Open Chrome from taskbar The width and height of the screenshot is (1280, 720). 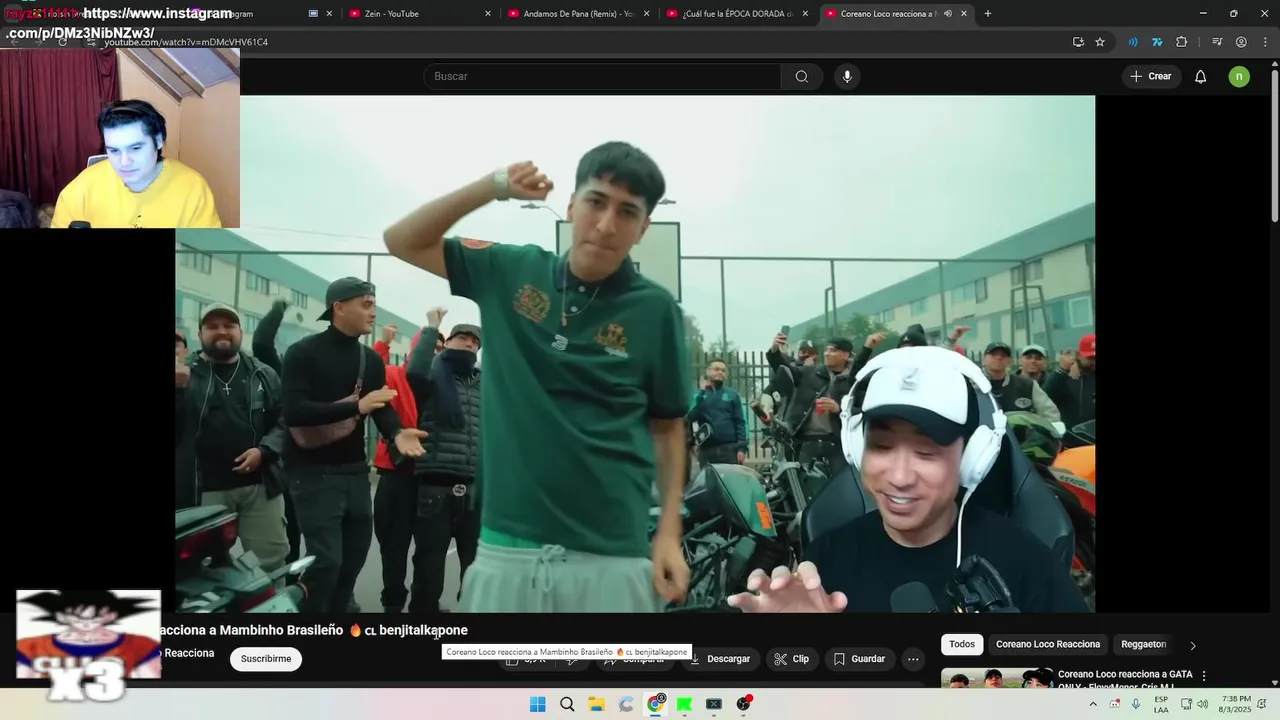point(655,704)
